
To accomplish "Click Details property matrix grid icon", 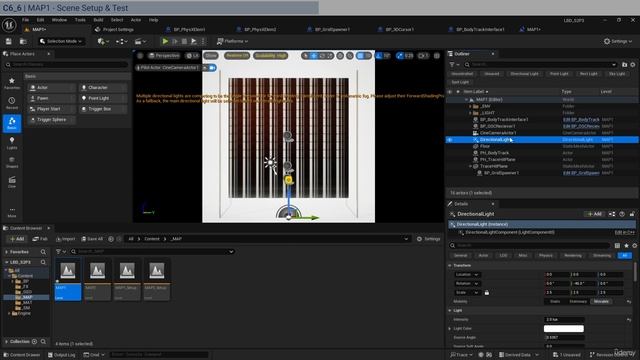I will [617, 245].
